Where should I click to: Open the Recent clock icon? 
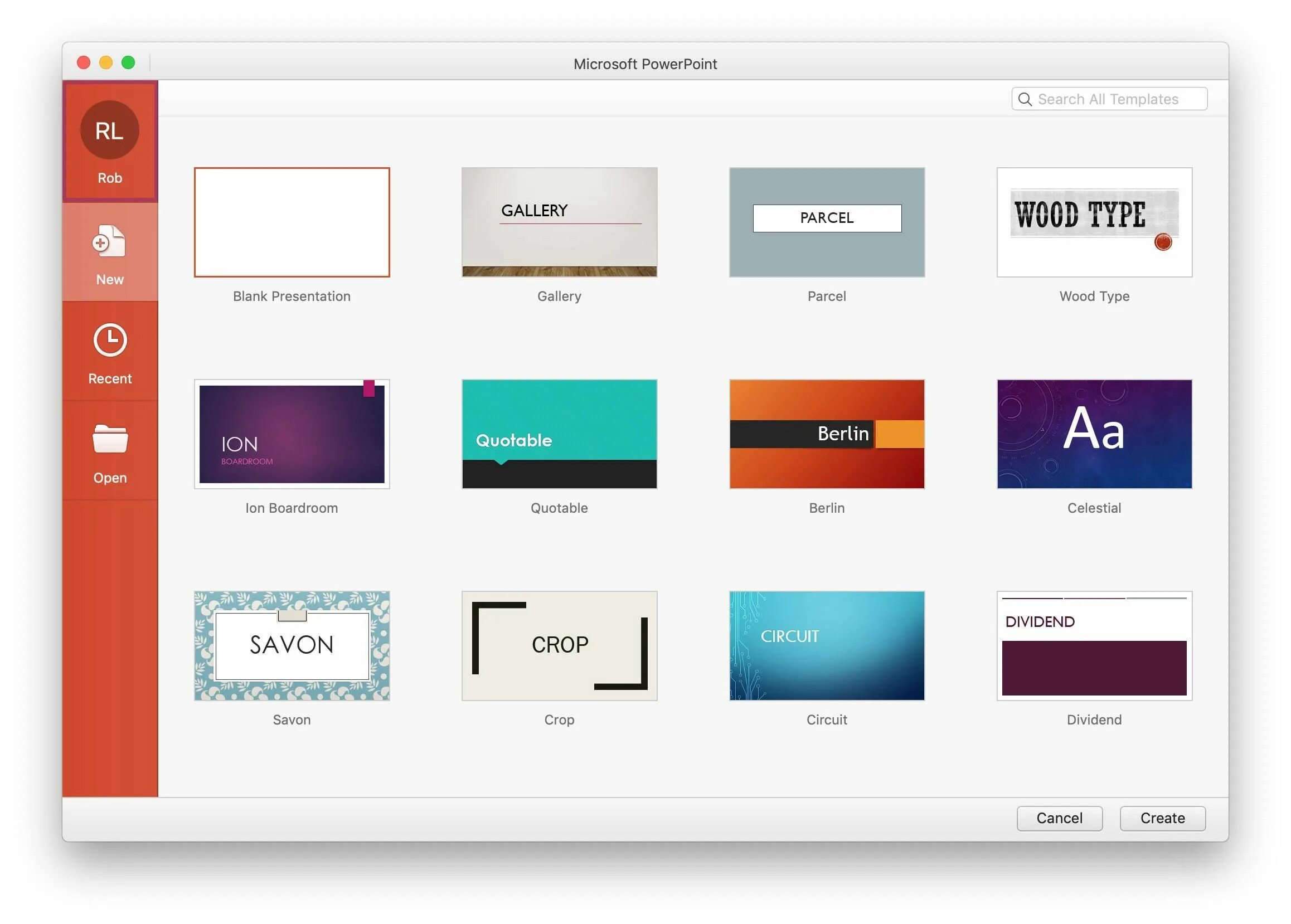pyautogui.click(x=109, y=341)
